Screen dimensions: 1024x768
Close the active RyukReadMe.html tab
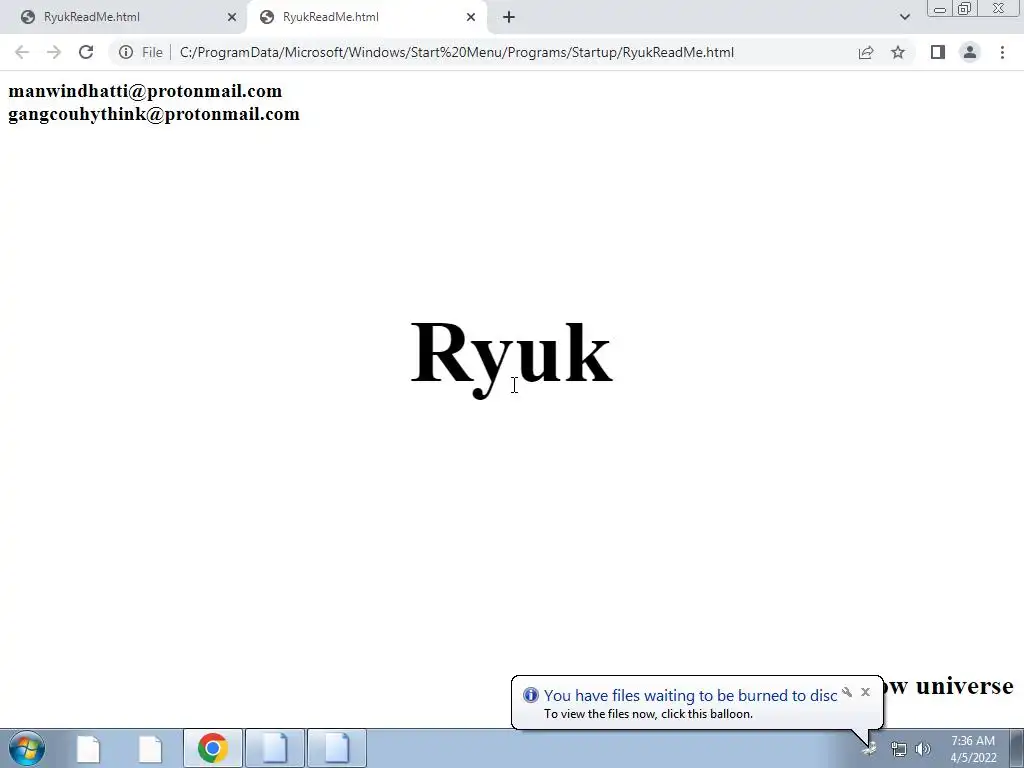pos(471,17)
